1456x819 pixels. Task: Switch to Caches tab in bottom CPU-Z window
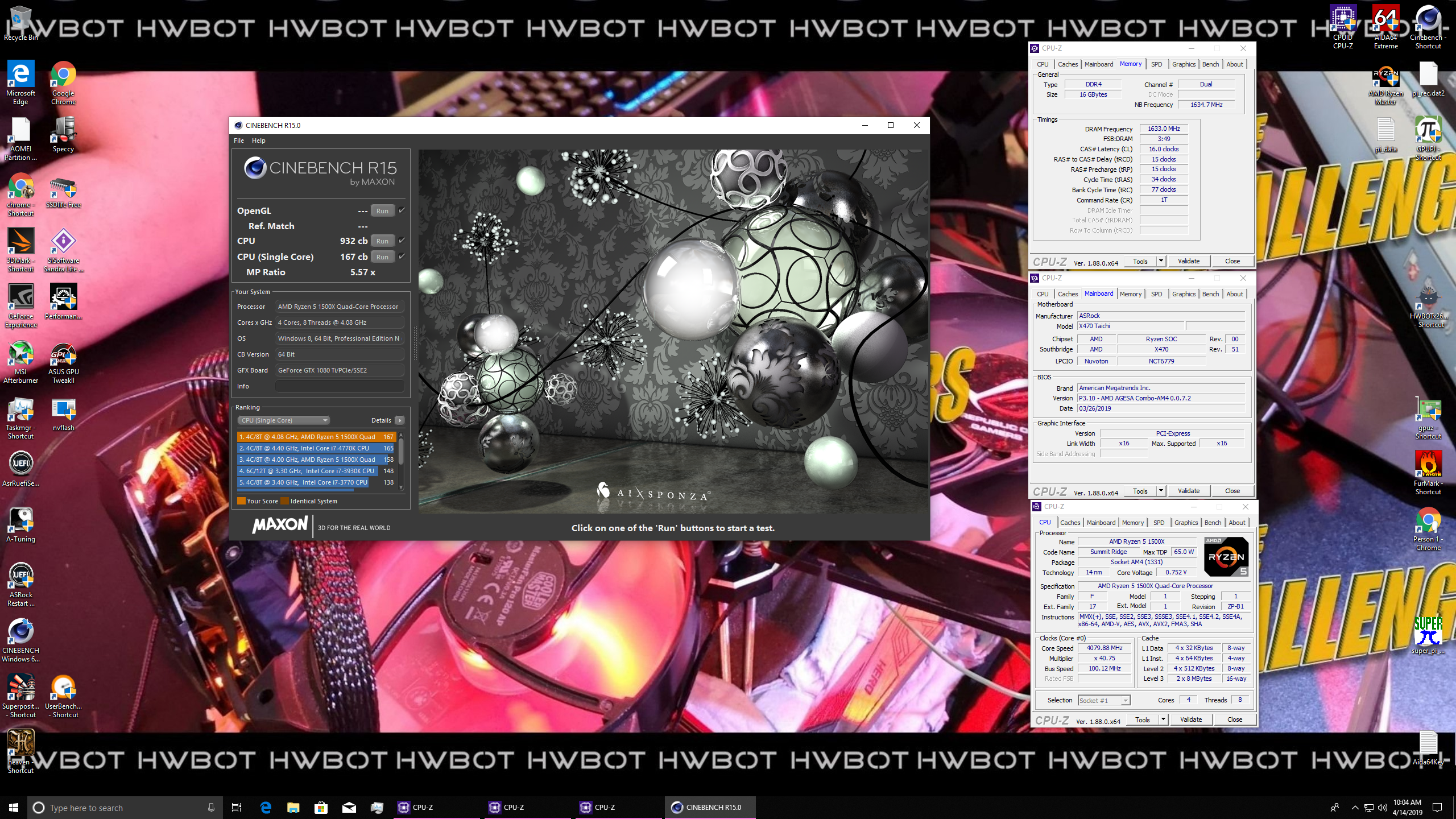[x=1070, y=523]
